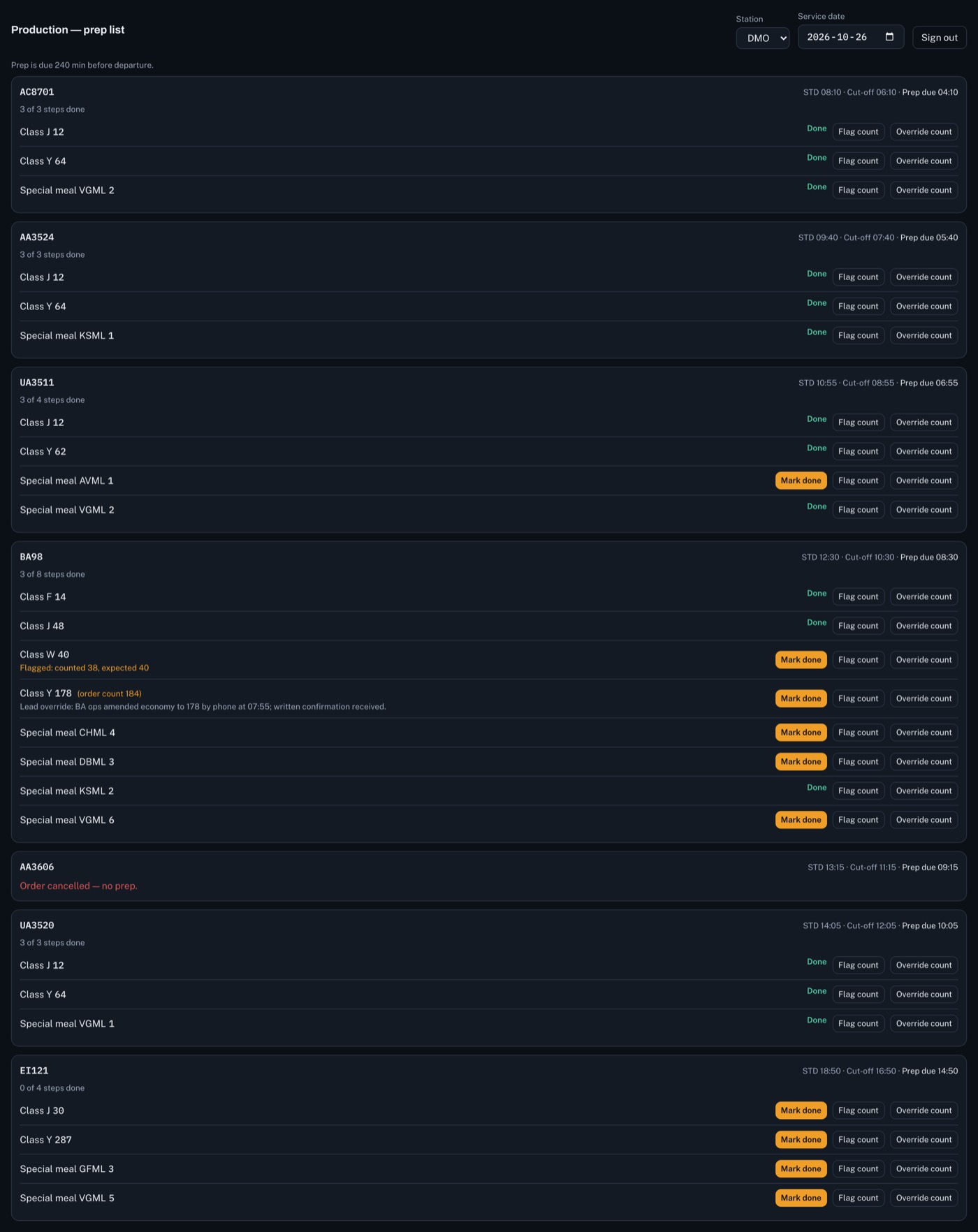Image resolution: width=978 pixels, height=1232 pixels.
Task: Flag count for UA3511 Class J 12
Action: [x=859, y=423]
